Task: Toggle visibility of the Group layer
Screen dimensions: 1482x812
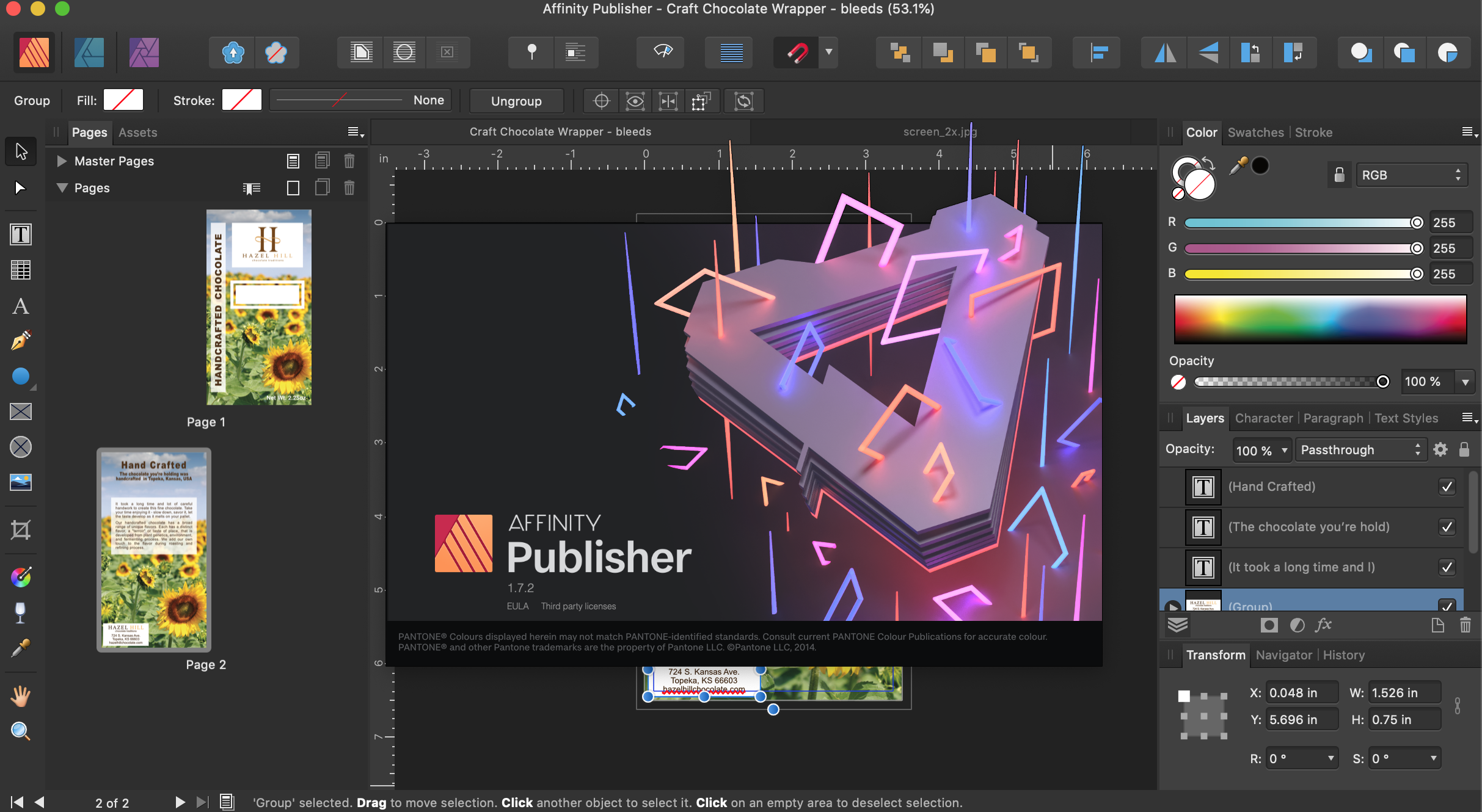Action: pos(1447,605)
